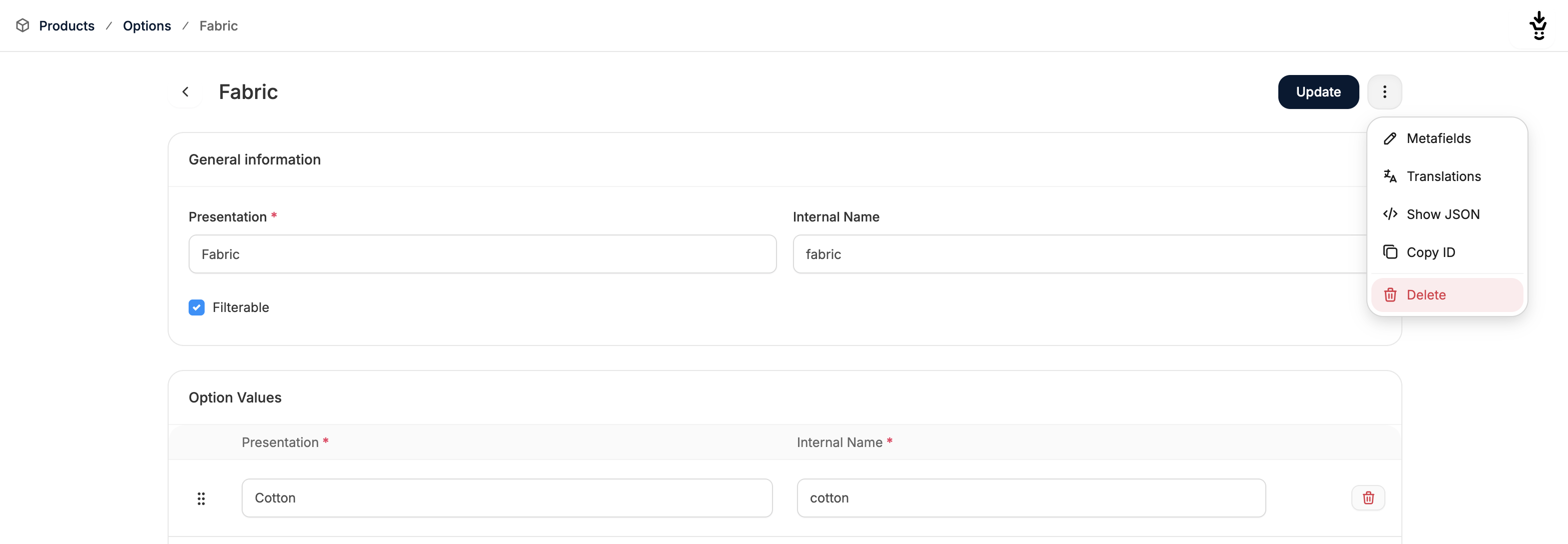The width and height of the screenshot is (1568, 544).
Task: Click the Update button
Action: pyautogui.click(x=1318, y=92)
